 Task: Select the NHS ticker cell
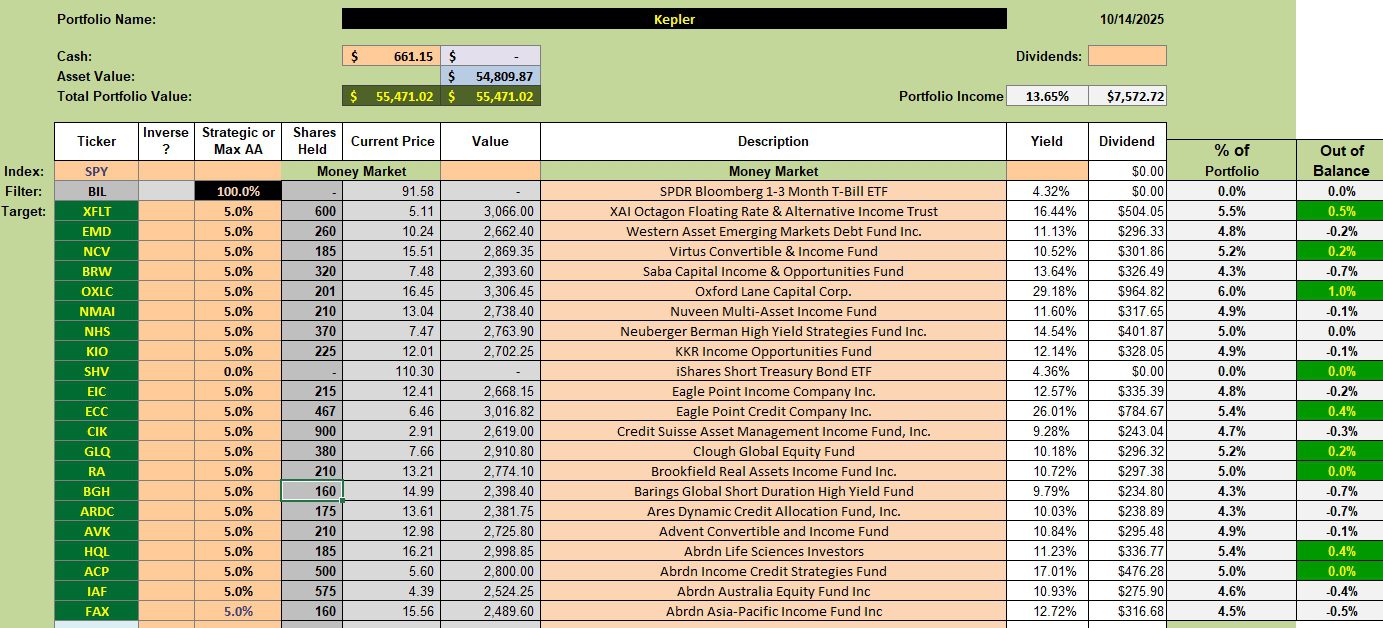(x=96, y=331)
